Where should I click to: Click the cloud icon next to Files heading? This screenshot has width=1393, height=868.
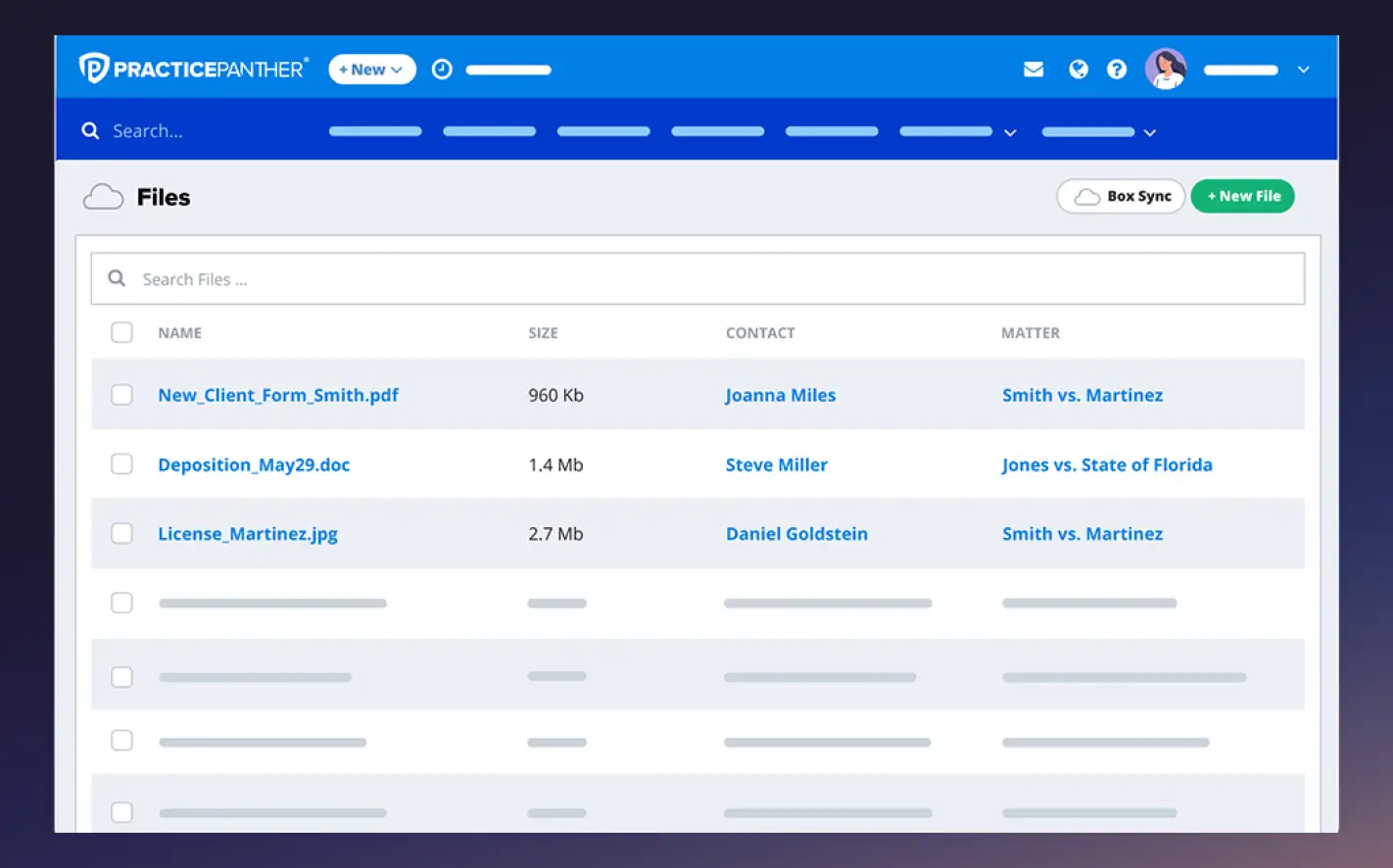pyautogui.click(x=103, y=196)
